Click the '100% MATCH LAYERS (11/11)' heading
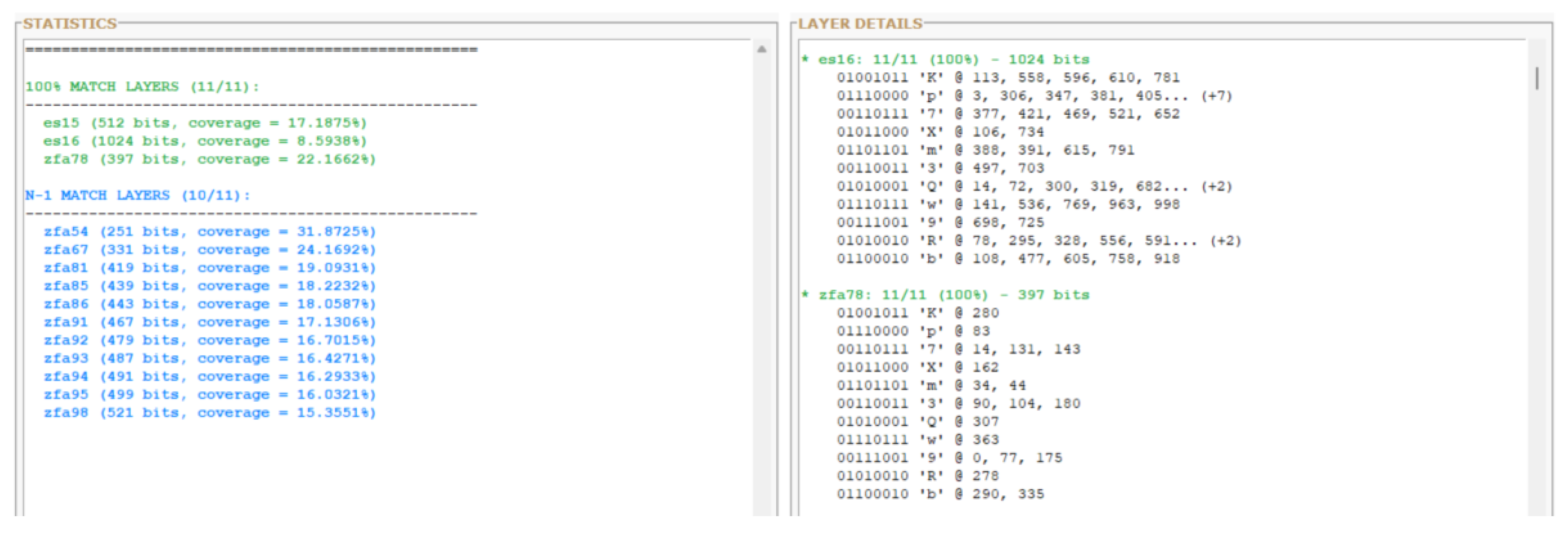 (142, 87)
